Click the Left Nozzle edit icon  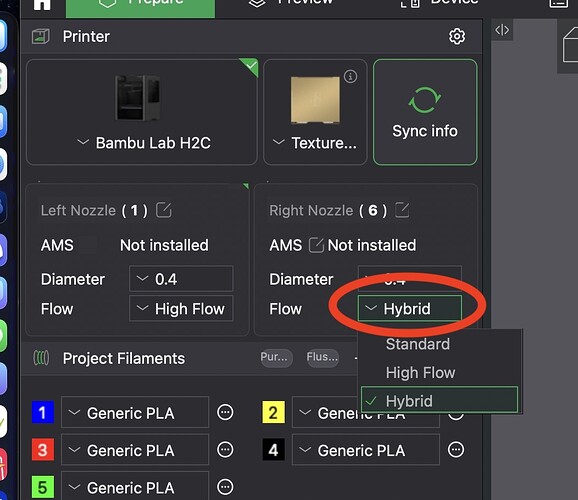point(164,210)
